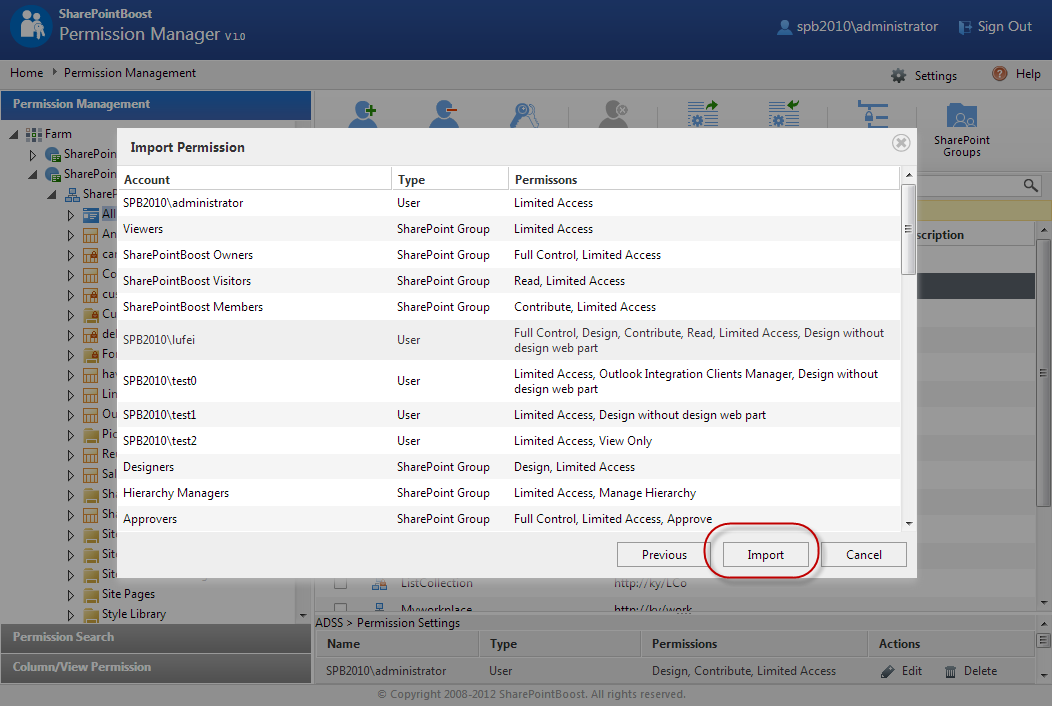Click the tree panel scroll down arrow

(303, 615)
